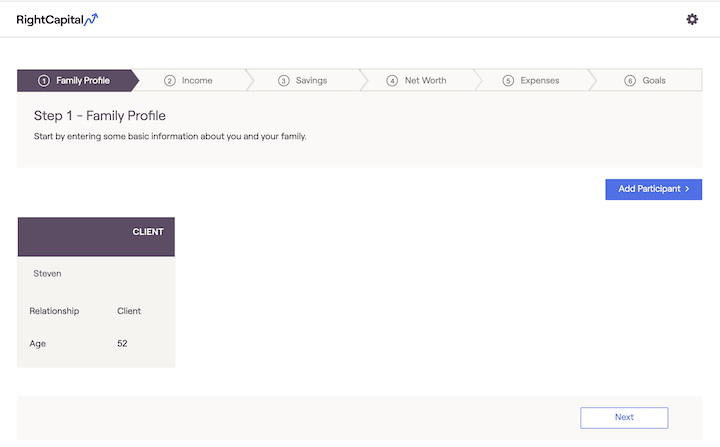Select the Family Profile step label
Image resolution: width=720 pixels, height=447 pixels.
[83, 81]
